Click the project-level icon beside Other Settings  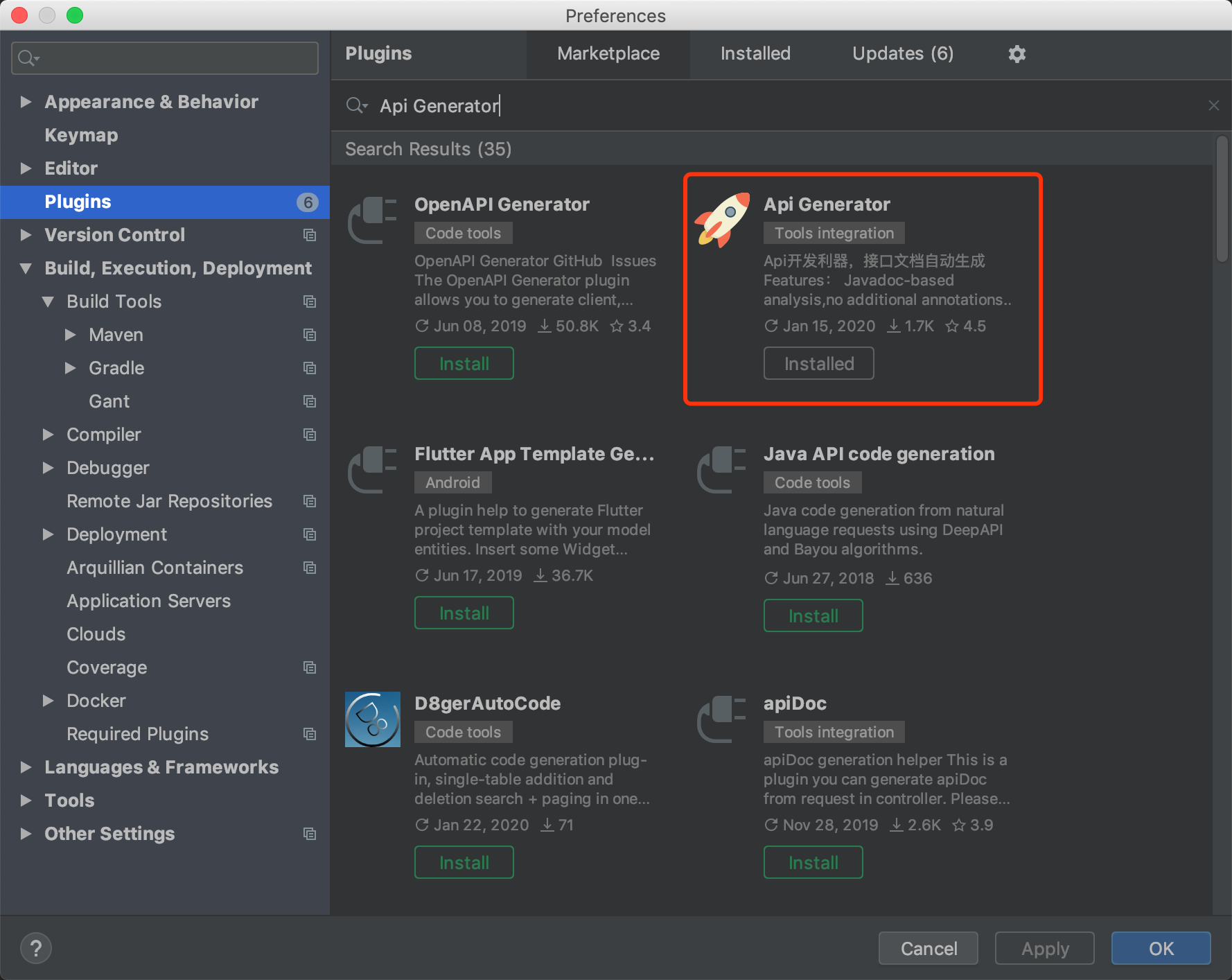click(x=310, y=834)
